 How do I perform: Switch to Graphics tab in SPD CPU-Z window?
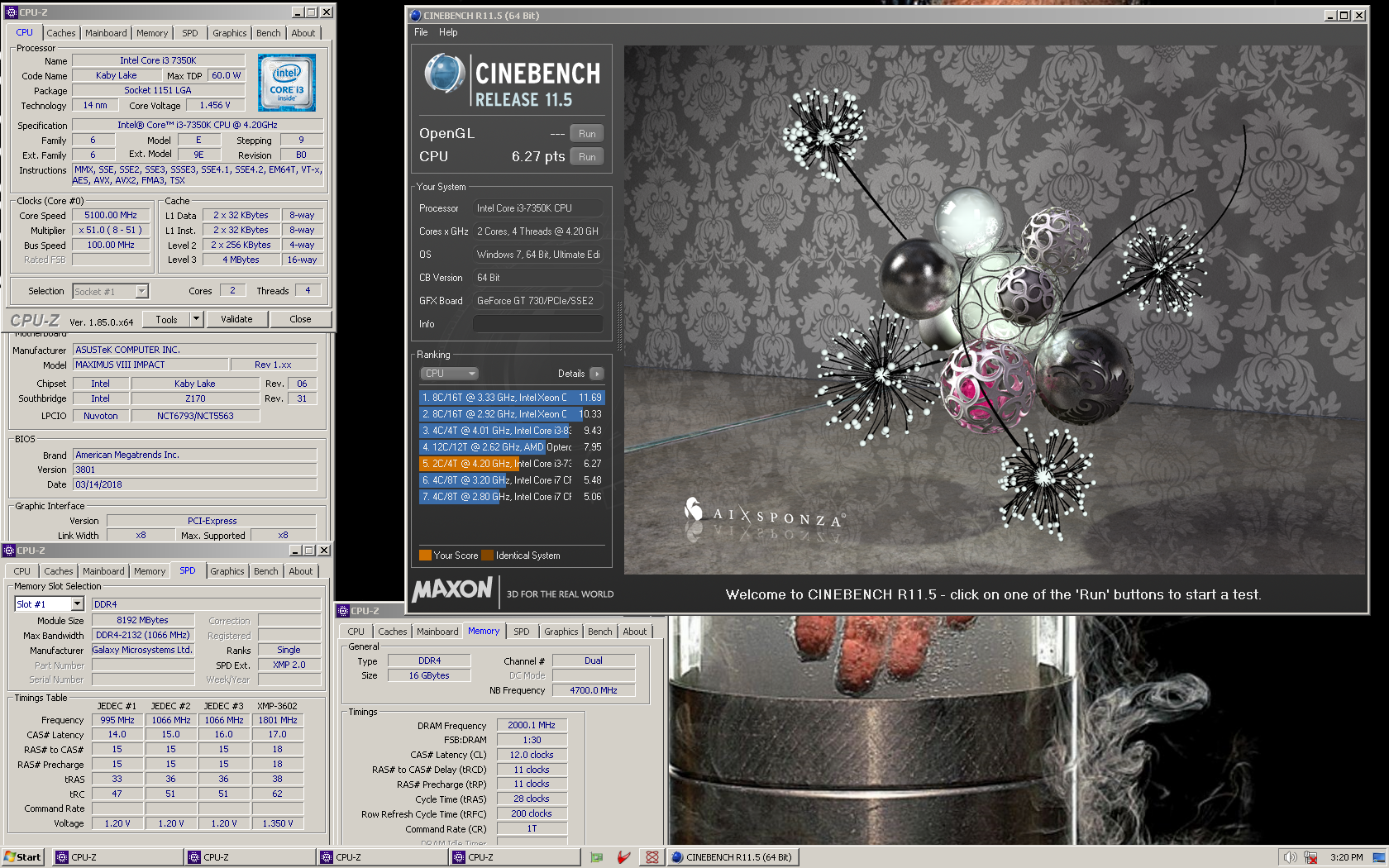pos(227,571)
